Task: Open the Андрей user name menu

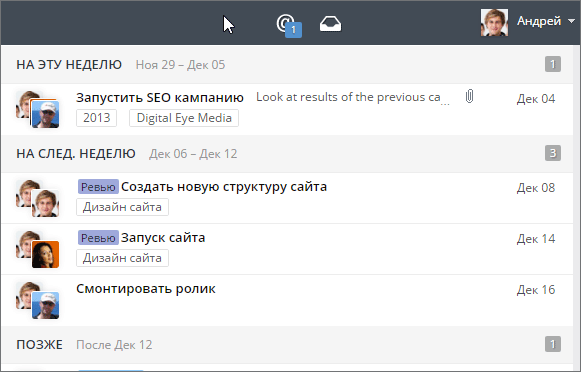Action: tap(539, 21)
